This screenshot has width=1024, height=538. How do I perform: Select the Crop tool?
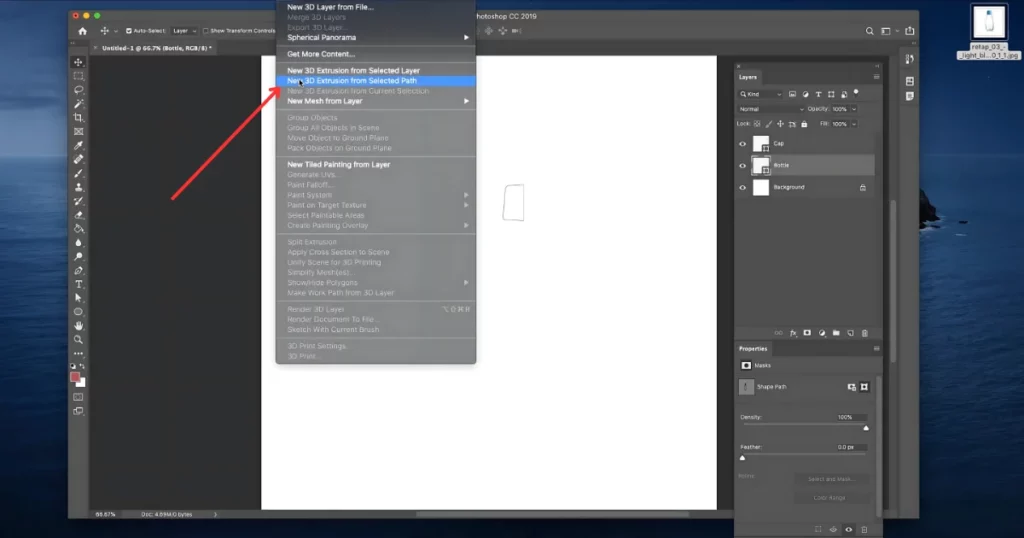pyautogui.click(x=78, y=118)
